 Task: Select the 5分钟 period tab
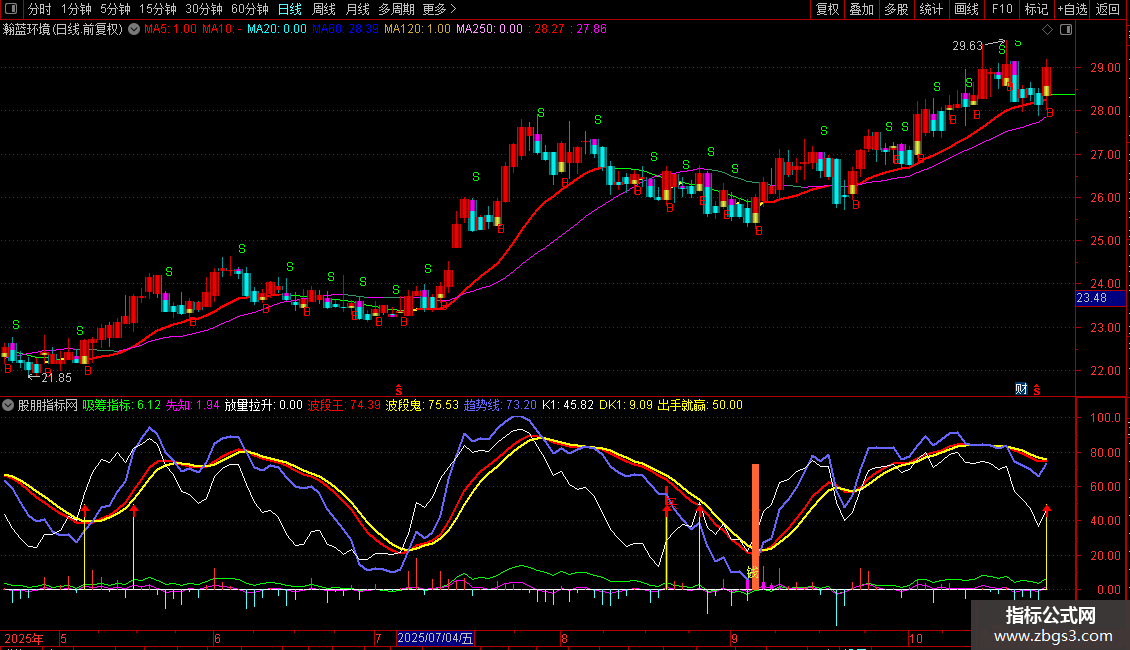[115, 9]
